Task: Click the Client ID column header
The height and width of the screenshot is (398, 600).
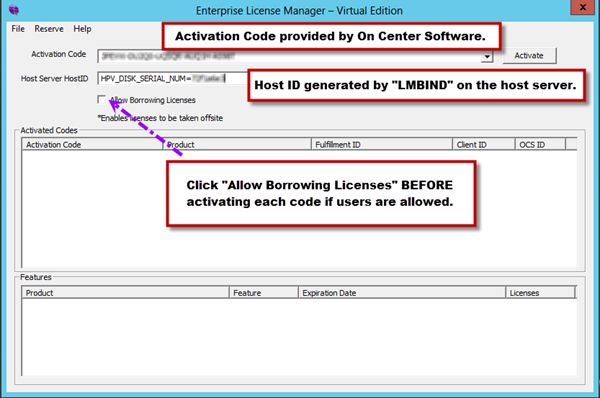Action: coord(484,145)
